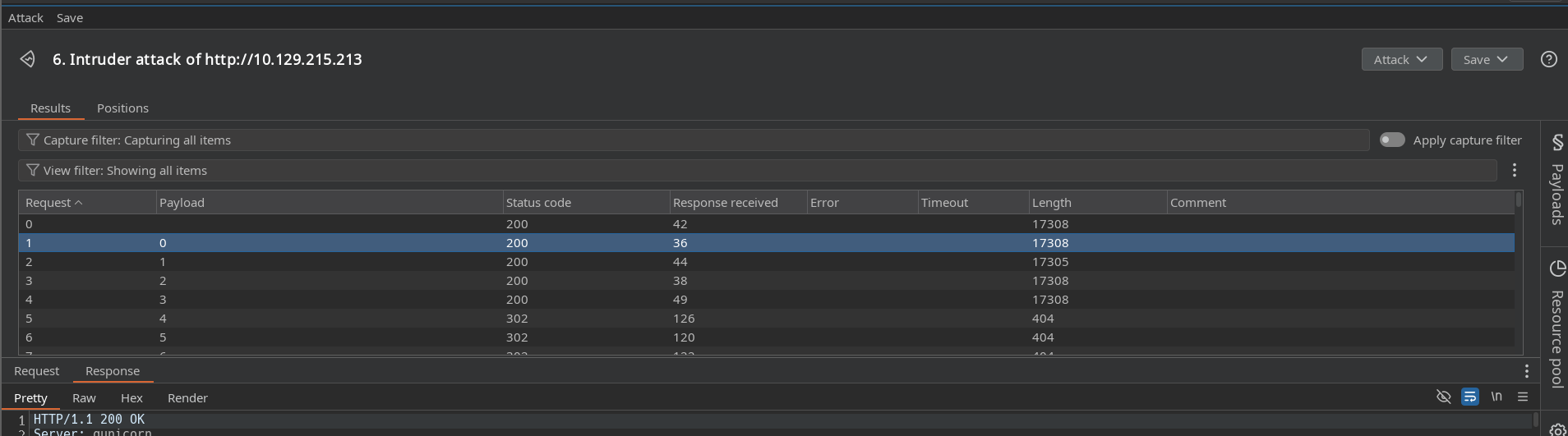Viewport: 1568px width, 436px height.
Task: Open the Resource pool side panel icon
Action: pyautogui.click(x=1556, y=268)
